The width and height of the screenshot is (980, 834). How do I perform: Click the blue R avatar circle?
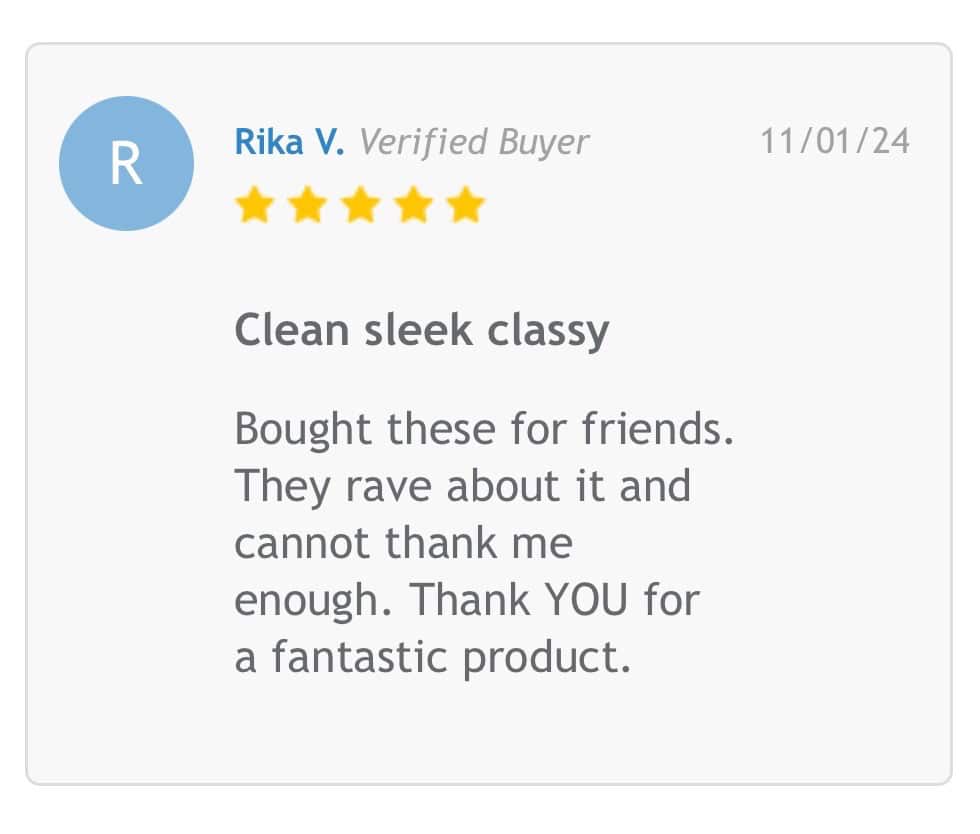pyautogui.click(x=126, y=163)
